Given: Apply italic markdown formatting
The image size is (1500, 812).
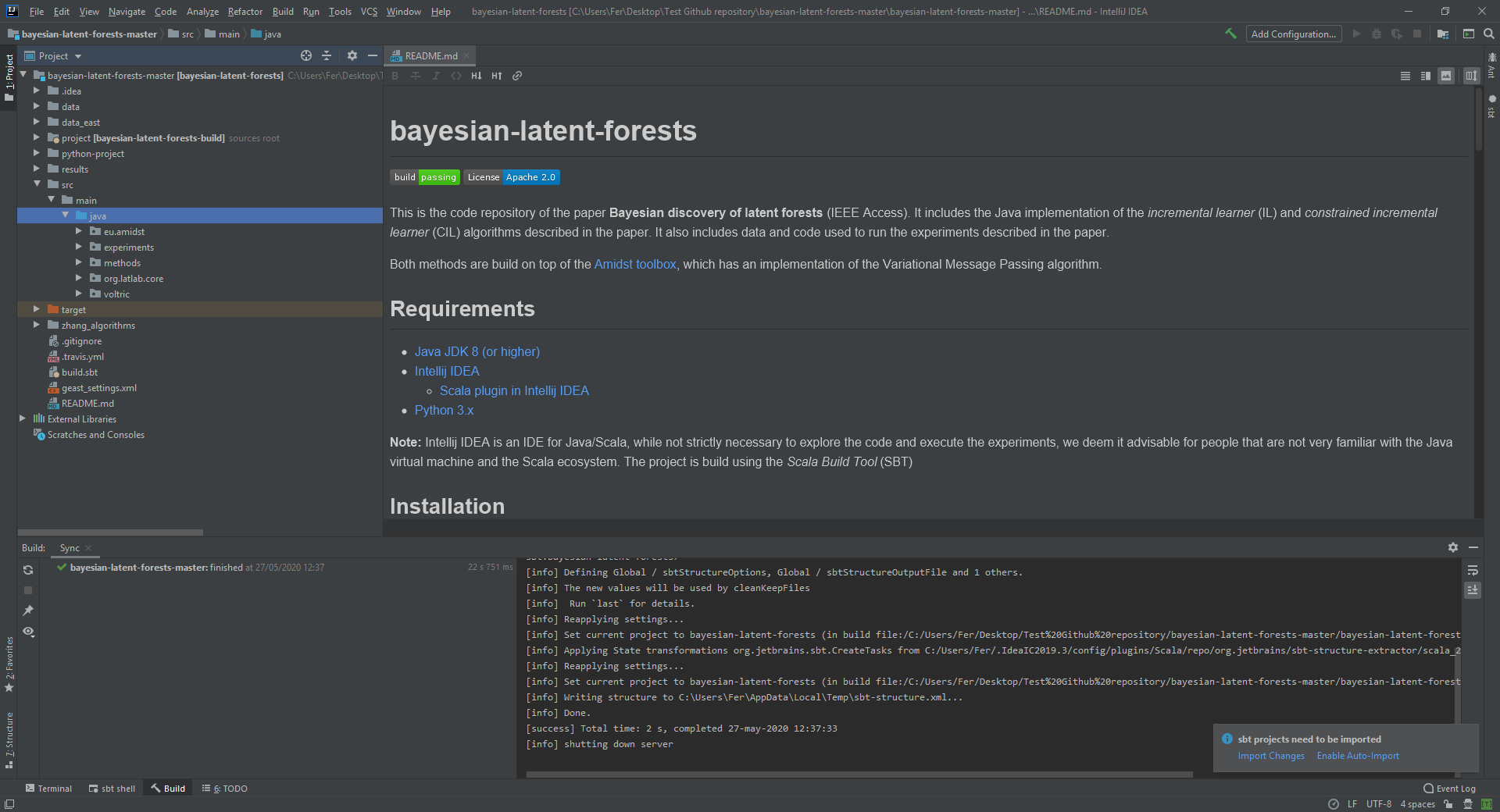Looking at the screenshot, I should [x=436, y=76].
